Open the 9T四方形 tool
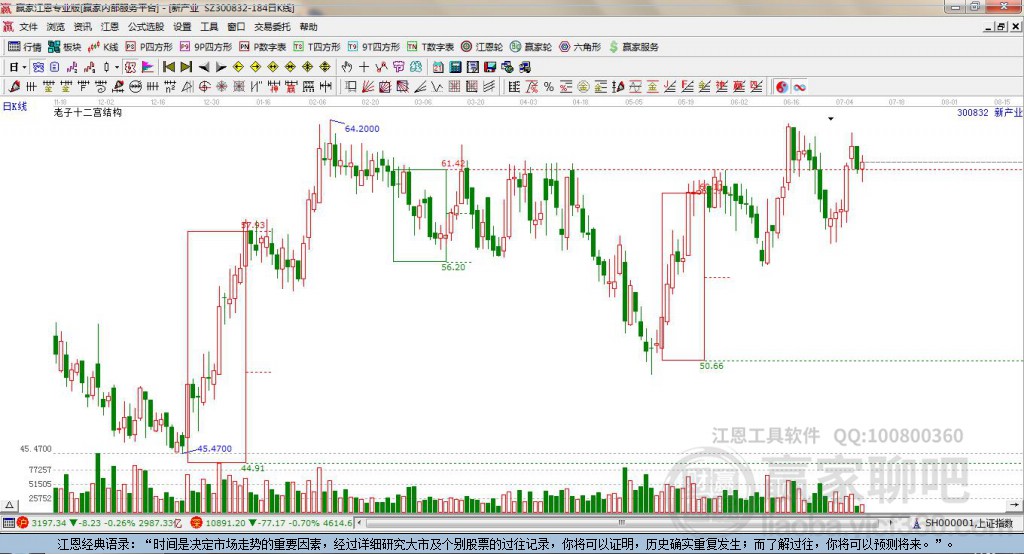The height and width of the screenshot is (554, 1024). point(374,47)
